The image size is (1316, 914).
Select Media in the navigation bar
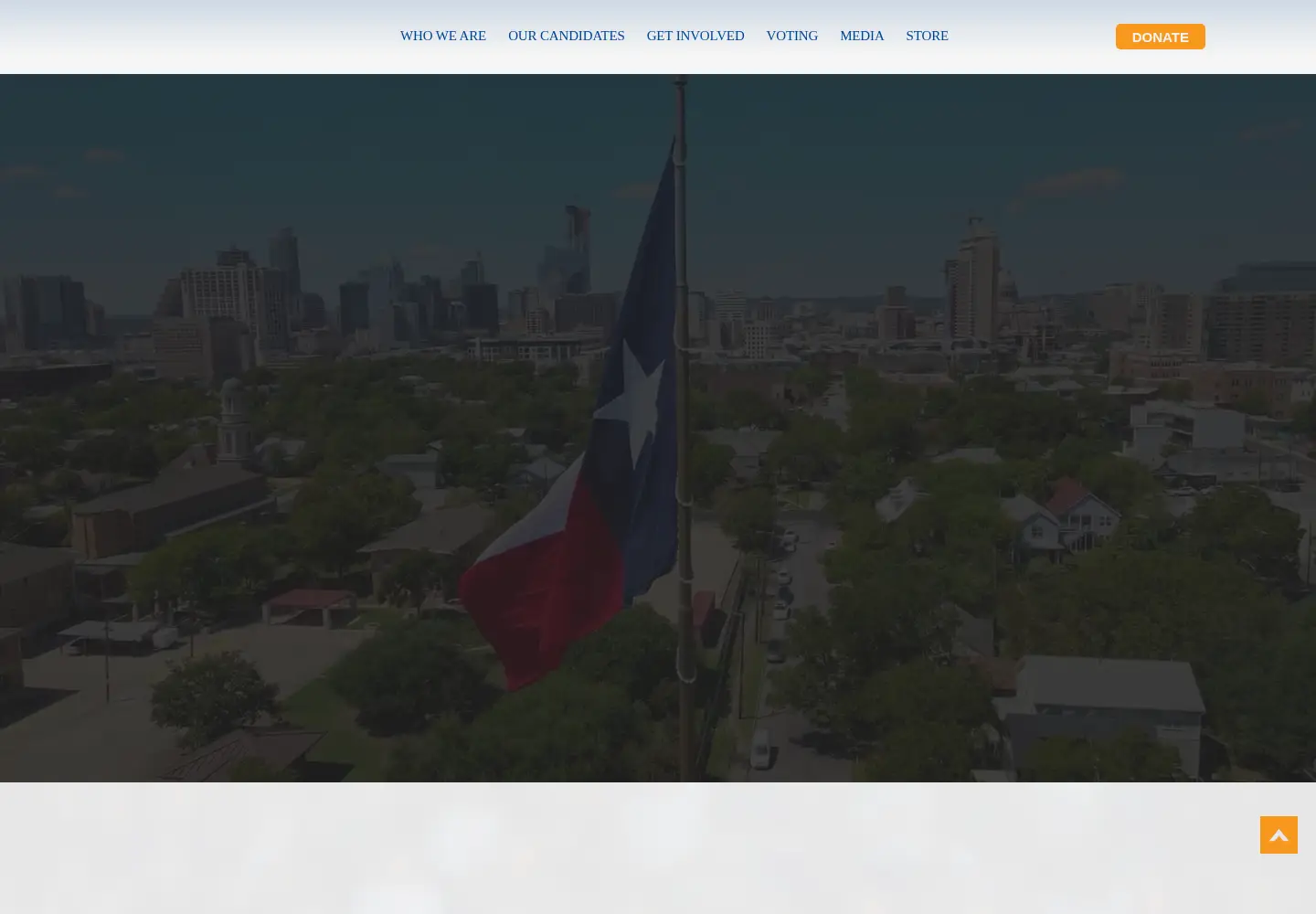click(862, 36)
